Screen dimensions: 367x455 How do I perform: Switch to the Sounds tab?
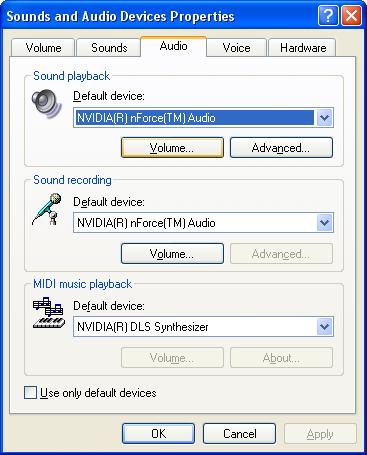(109, 48)
